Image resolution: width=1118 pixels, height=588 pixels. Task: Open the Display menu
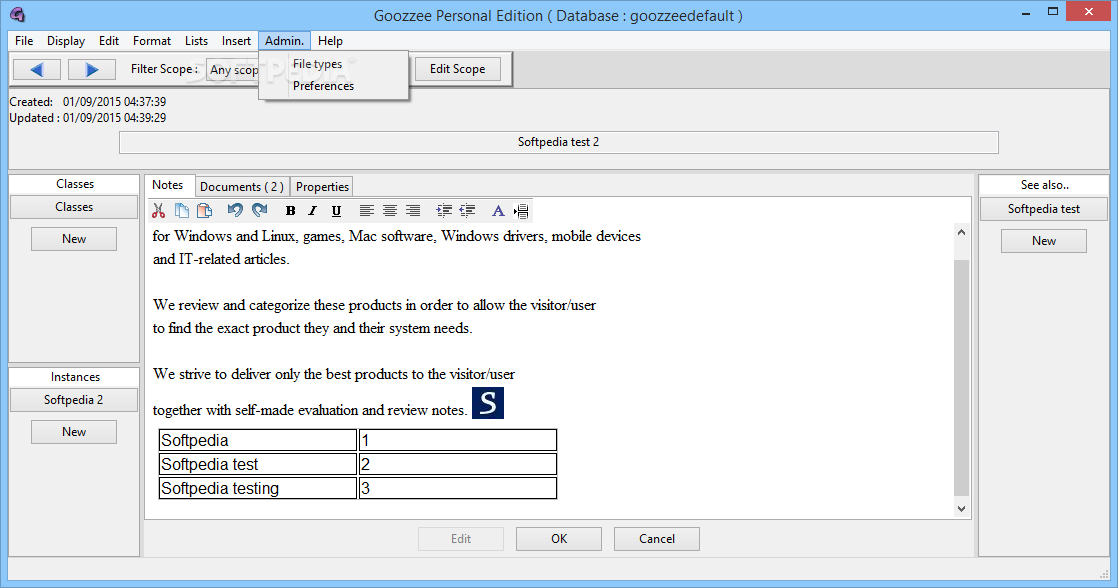(x=66, y=41)
